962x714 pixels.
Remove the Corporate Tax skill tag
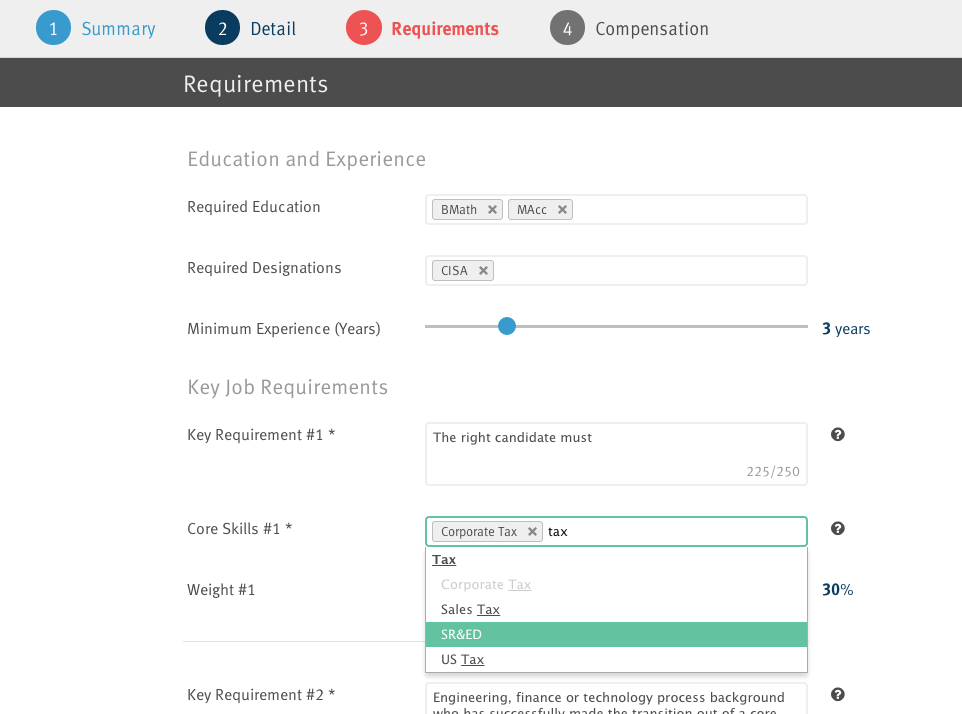(533, 532)
